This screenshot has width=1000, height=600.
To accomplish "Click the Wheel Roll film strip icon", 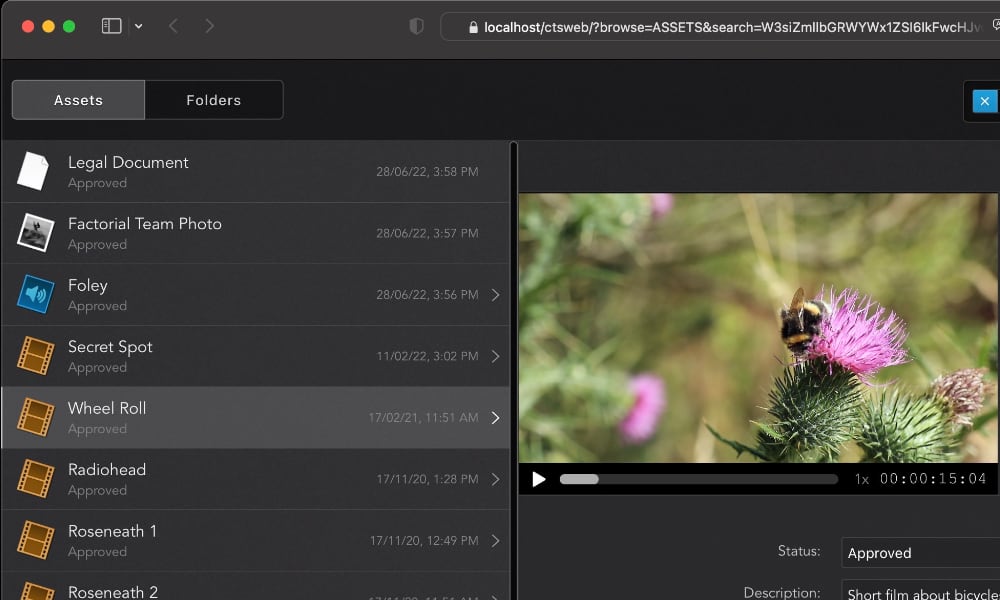I will pyautogui.click(x=35, y=417).
